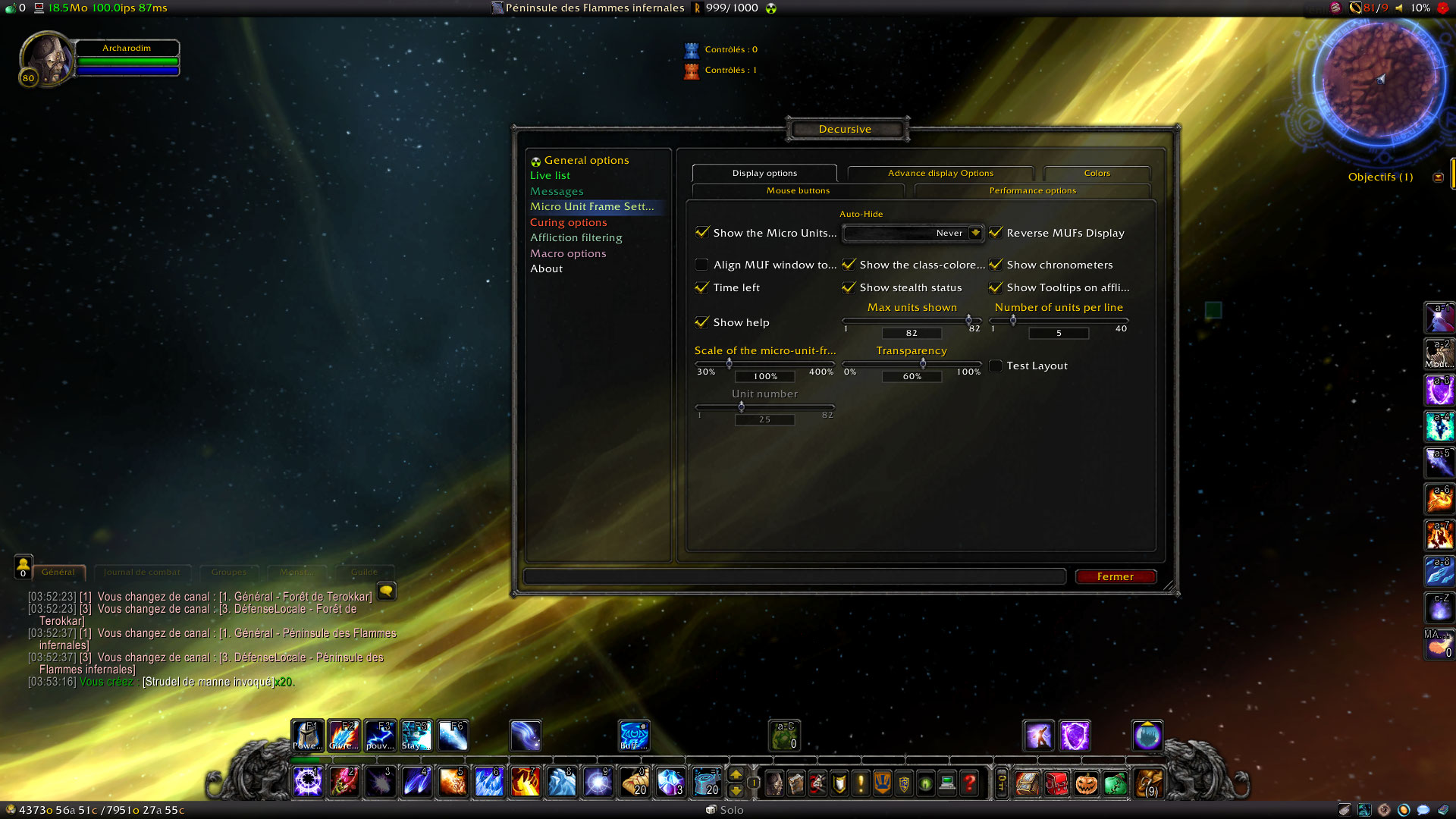Open the Mouse buttons tab
Screen dimensions: 1456x819
(798, 190)
